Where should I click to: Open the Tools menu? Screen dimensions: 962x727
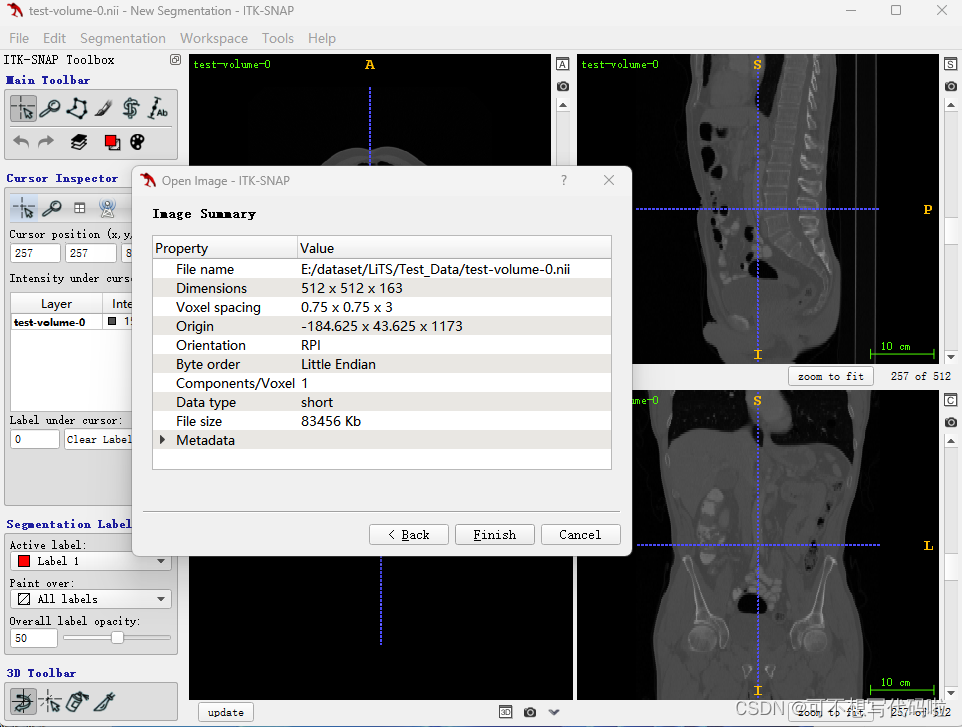(x=278, y=38)
